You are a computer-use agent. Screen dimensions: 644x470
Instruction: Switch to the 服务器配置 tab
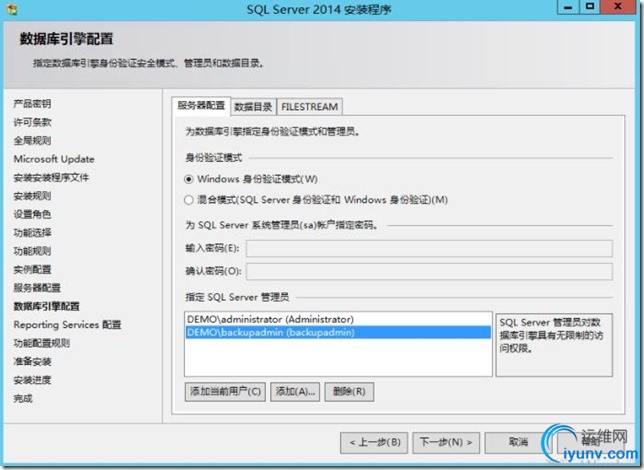(x=201, y=106)
